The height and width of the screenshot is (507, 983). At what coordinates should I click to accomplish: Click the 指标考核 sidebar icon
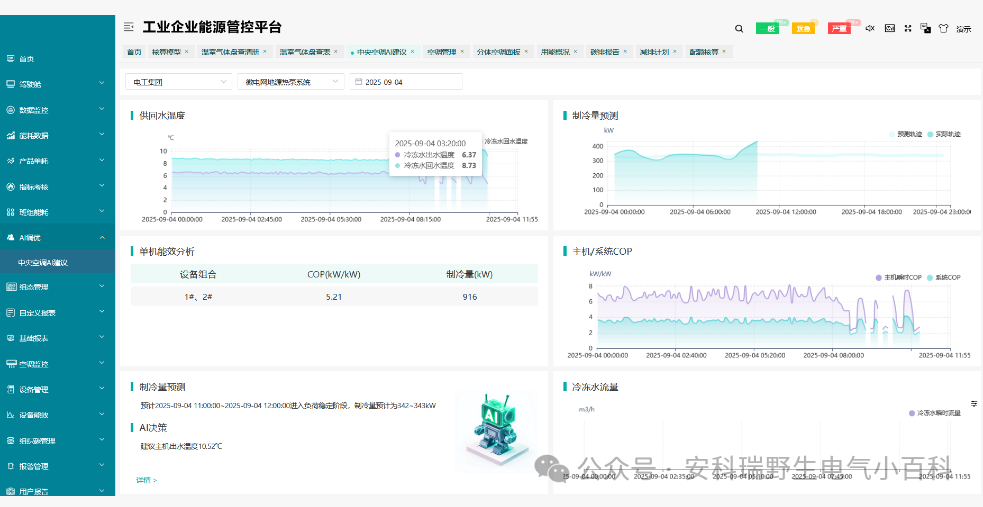point(10,187)
